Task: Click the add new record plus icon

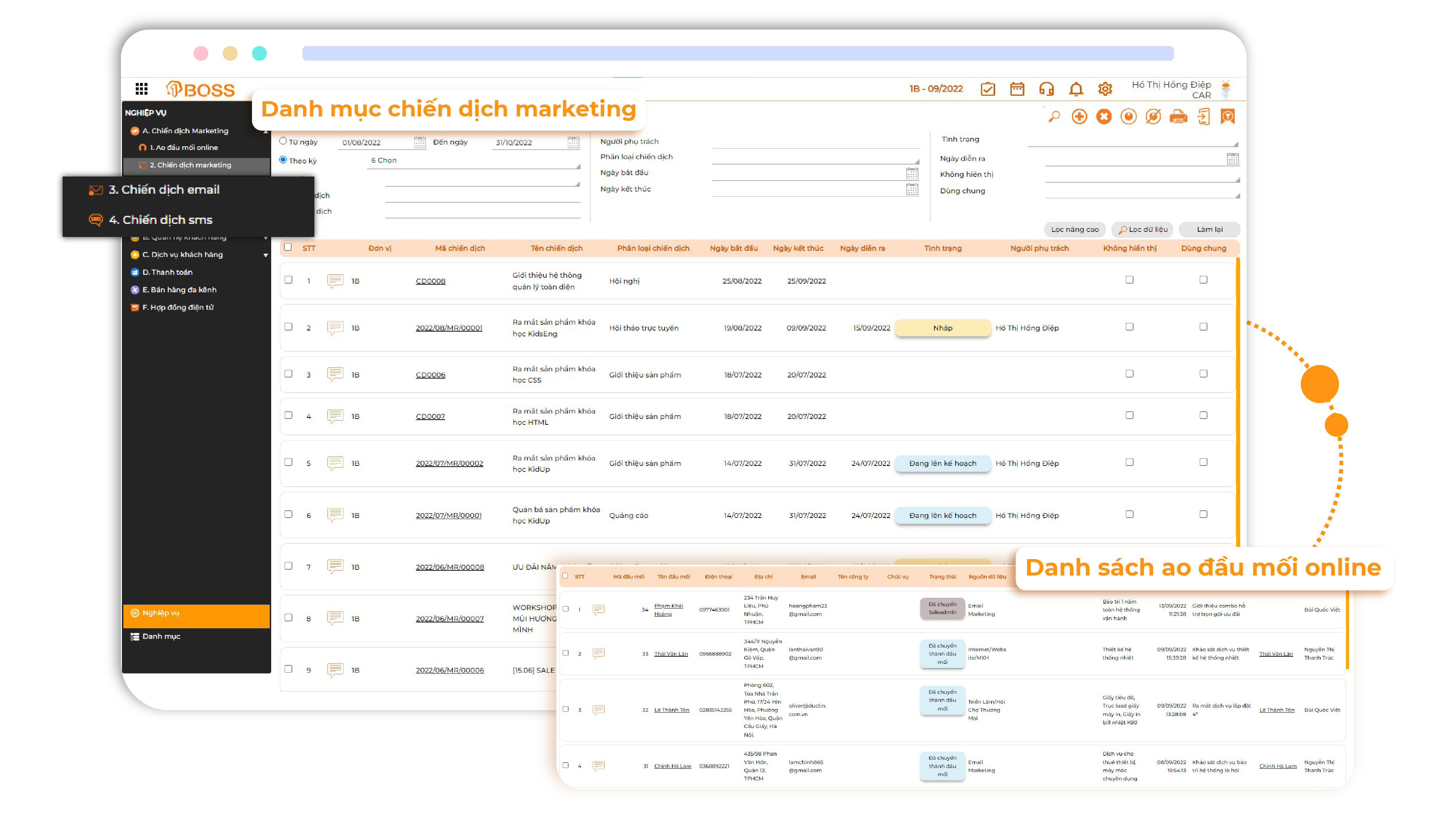Action: [1079, 117]
